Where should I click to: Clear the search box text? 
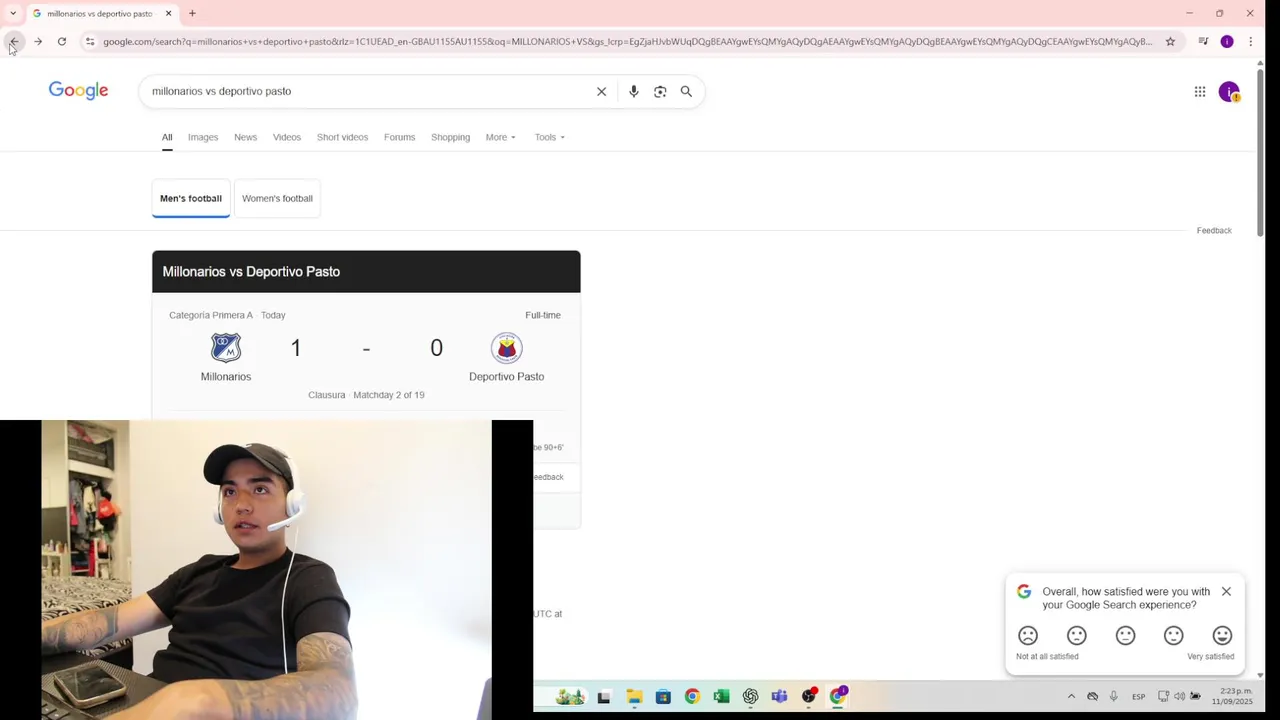tap(602, 91)
